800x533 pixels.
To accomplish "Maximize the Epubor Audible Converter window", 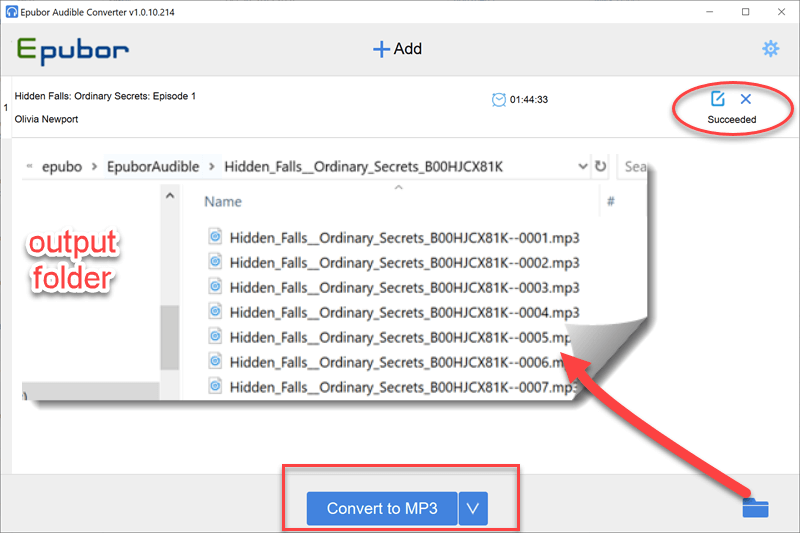I will pos(745,12).
